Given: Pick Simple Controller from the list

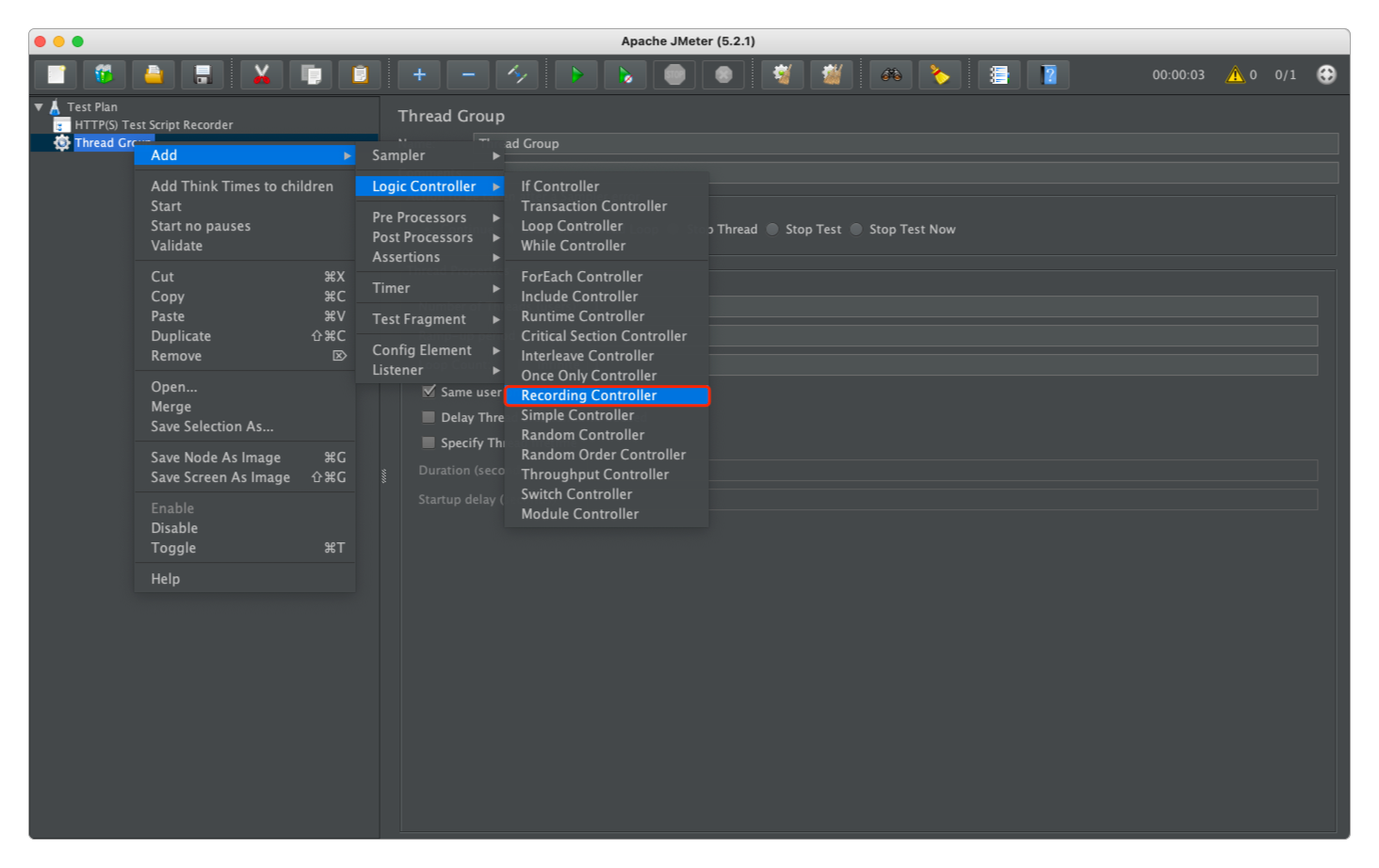Looking at the screenshot, I should coord(607,415).
